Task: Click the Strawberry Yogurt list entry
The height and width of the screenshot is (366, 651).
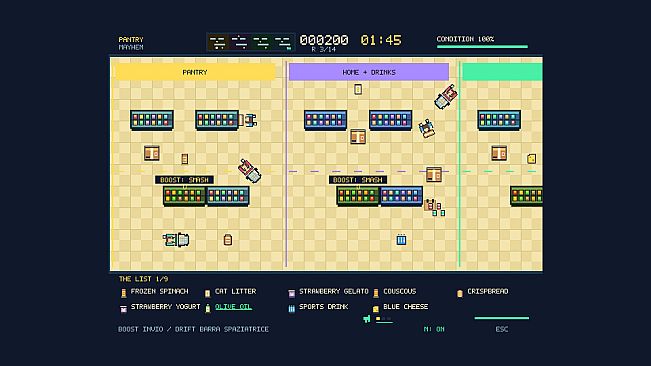Action: pos(165,307)
